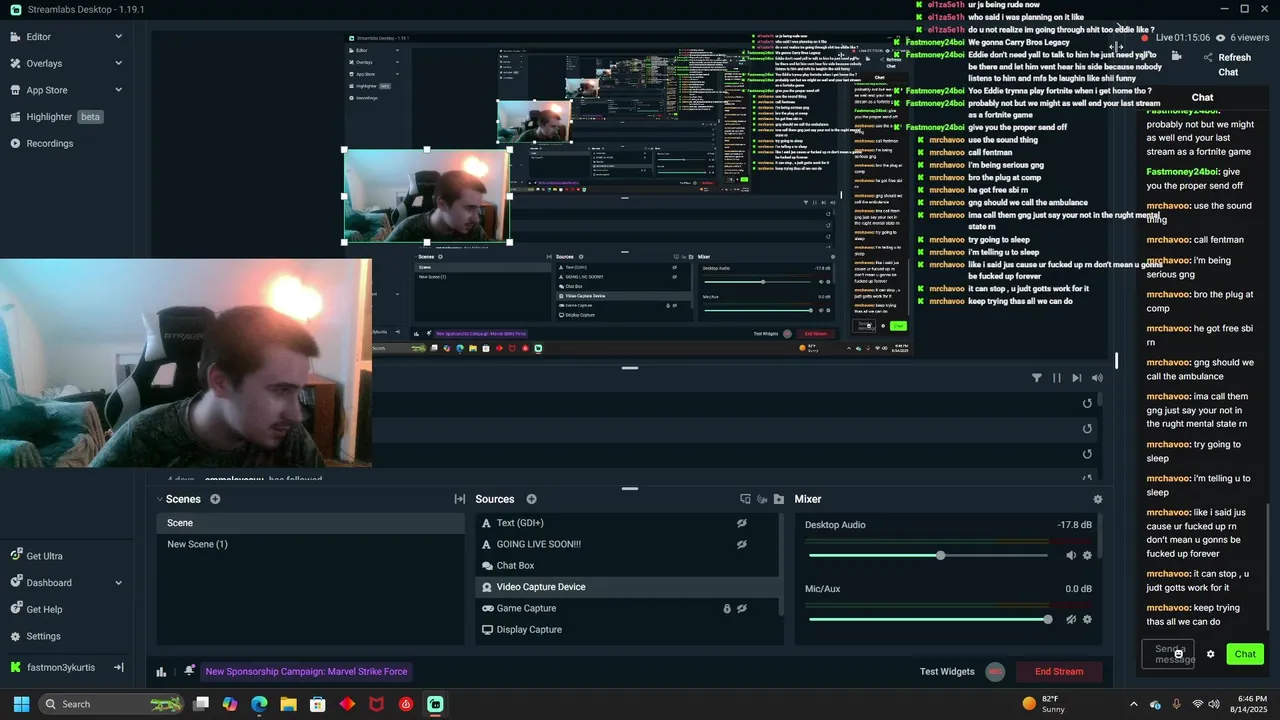Expand the Overlays chevron arrow
1280x720 pixels.
coord(118,63)
